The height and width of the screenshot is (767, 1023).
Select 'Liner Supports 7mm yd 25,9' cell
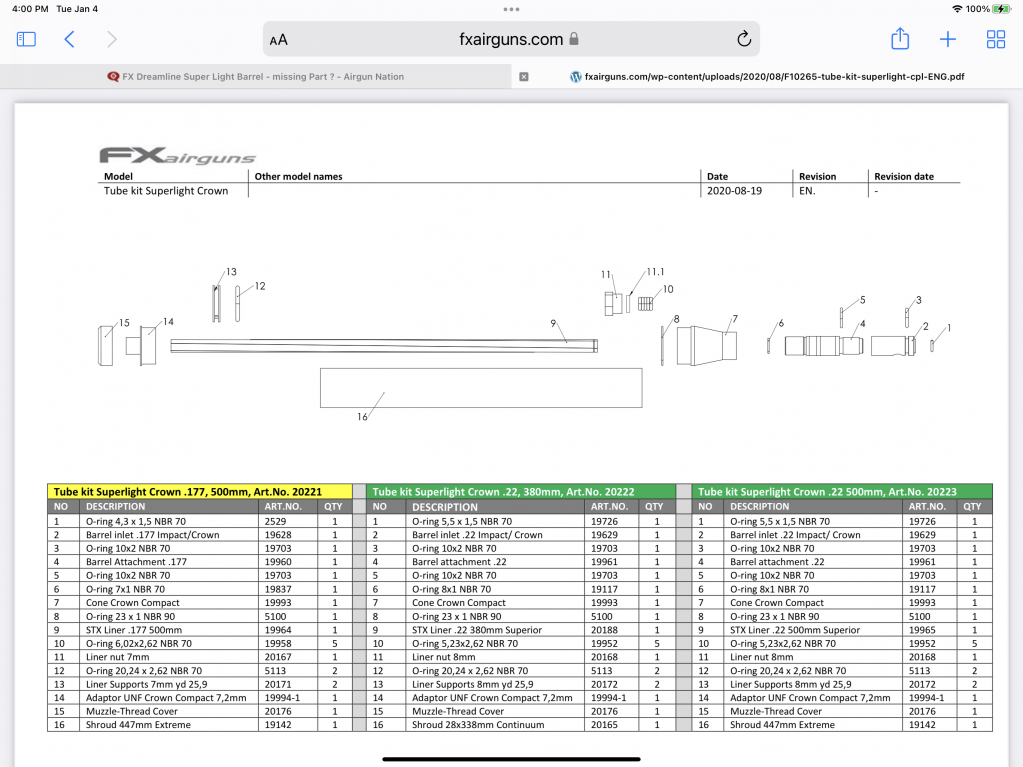tap(169, 684)
